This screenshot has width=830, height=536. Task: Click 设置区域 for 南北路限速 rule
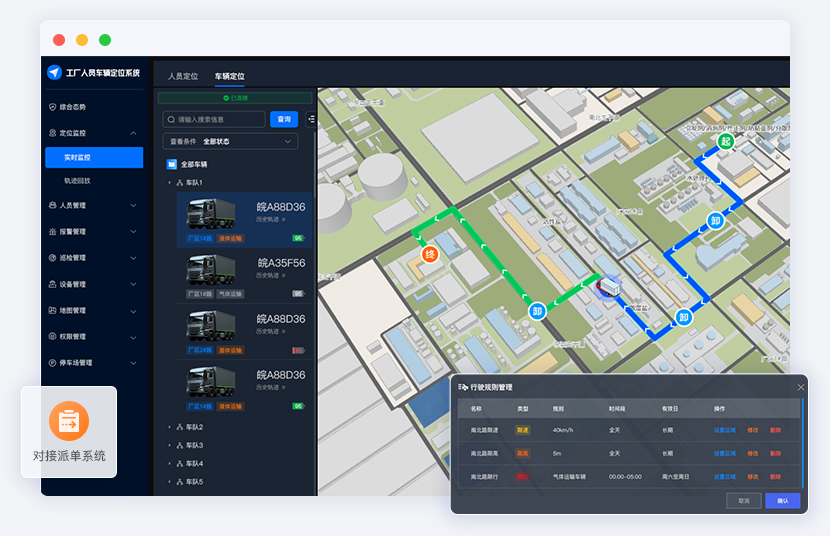point(724,429)
